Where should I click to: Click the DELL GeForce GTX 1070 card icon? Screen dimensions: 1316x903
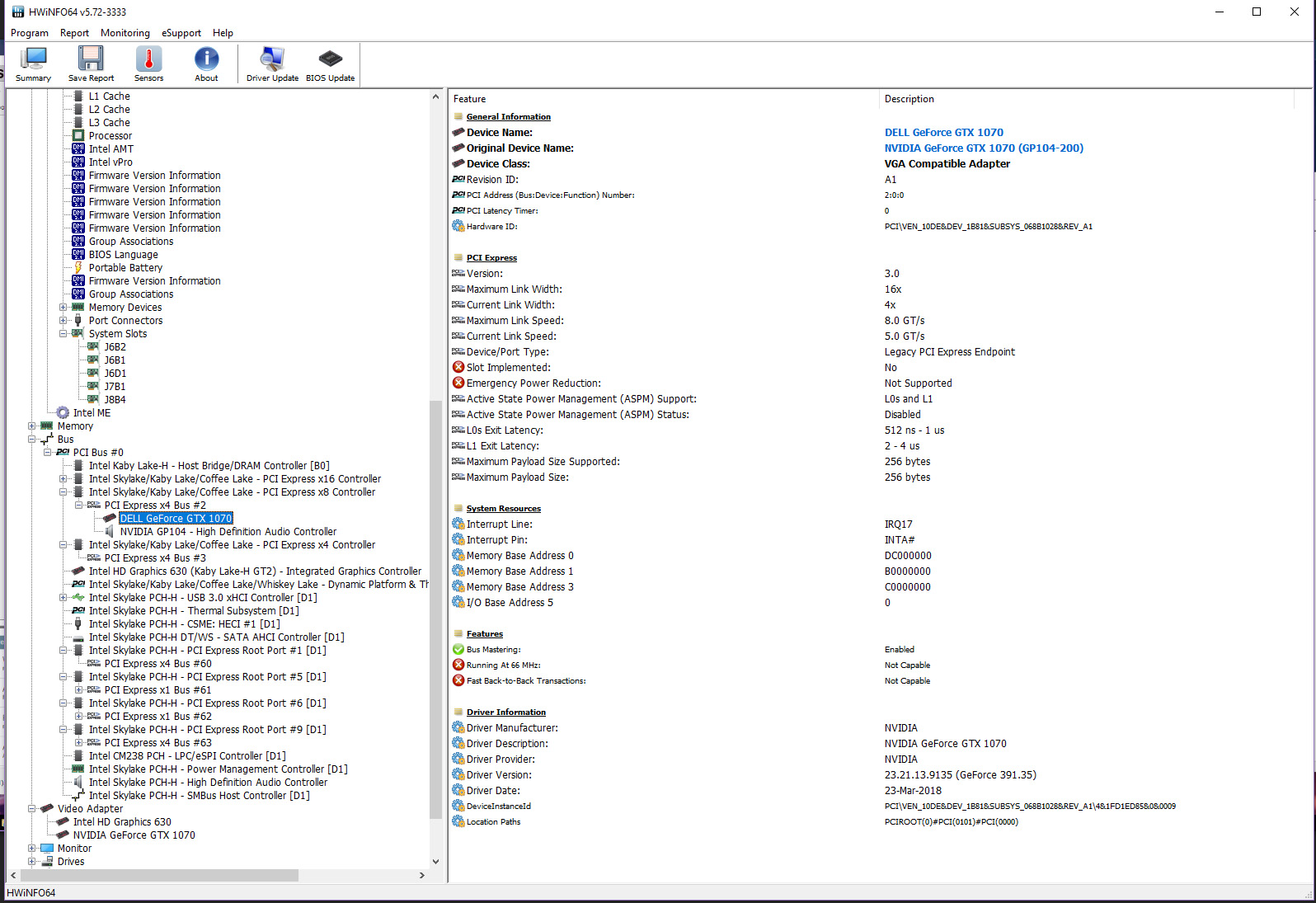click(x=110, y=519)
